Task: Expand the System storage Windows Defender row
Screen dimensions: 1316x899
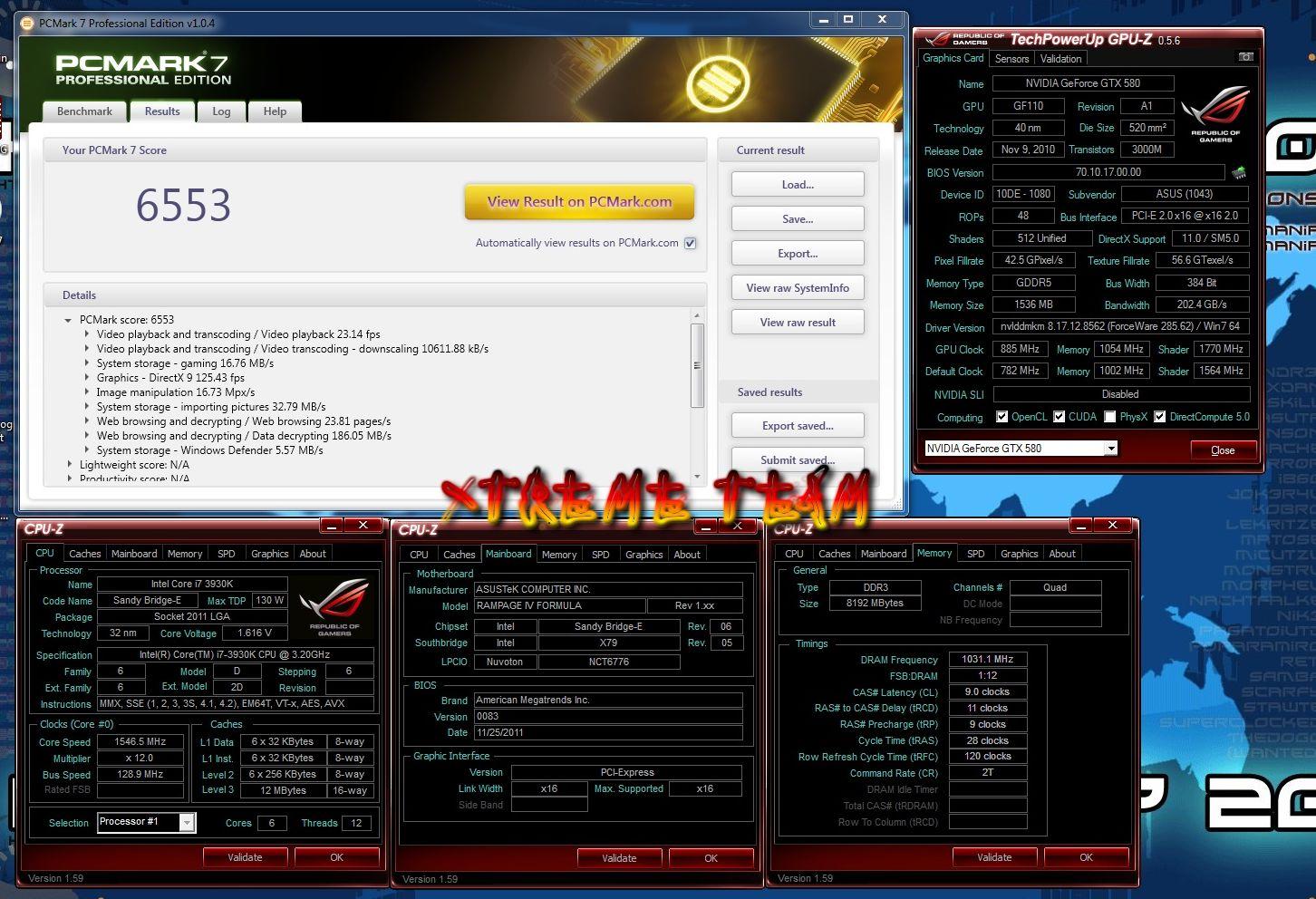Action: click(x=87, y=450)
